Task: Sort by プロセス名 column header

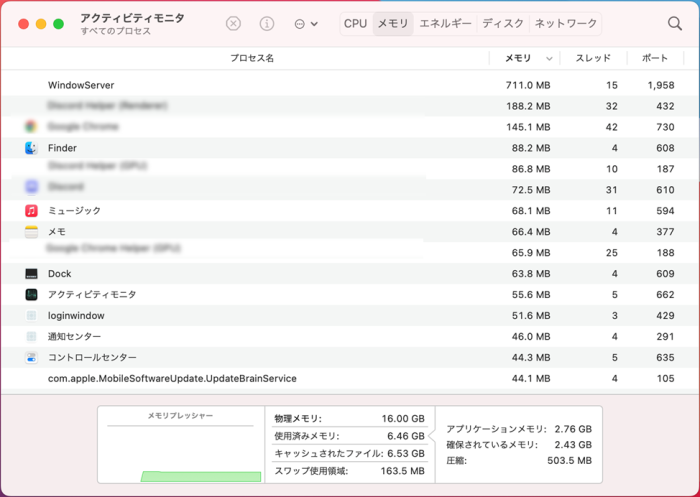Action: coord(252,59)
